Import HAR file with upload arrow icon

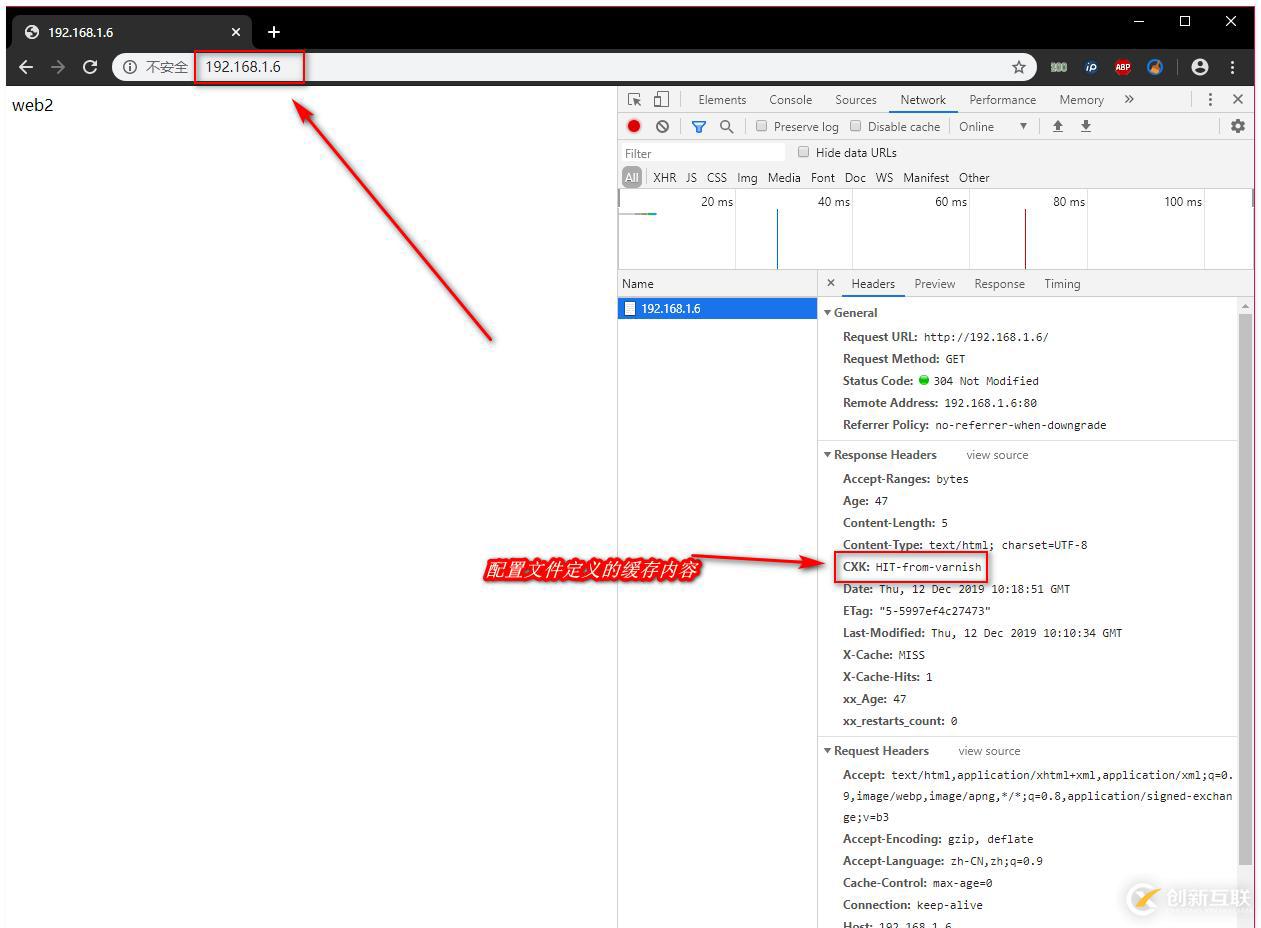pyautogui.click(x=1057, y=126)
